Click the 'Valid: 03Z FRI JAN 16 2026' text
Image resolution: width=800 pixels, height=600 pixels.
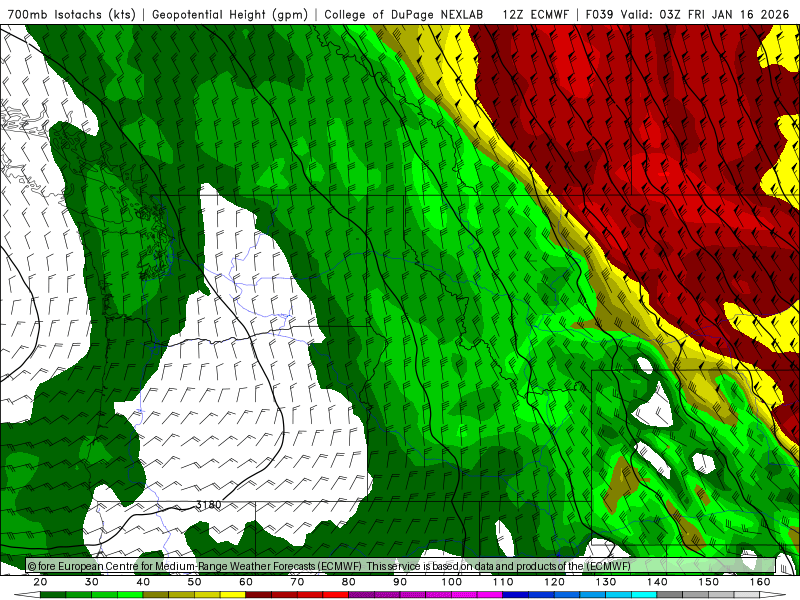pos(705,14)
